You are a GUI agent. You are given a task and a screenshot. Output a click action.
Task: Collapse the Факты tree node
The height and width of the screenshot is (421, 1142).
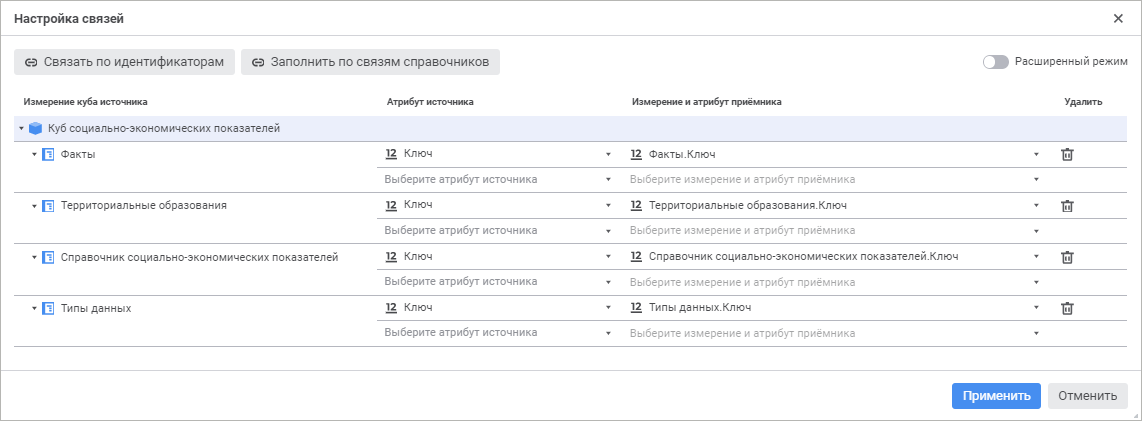pos(33,155)
